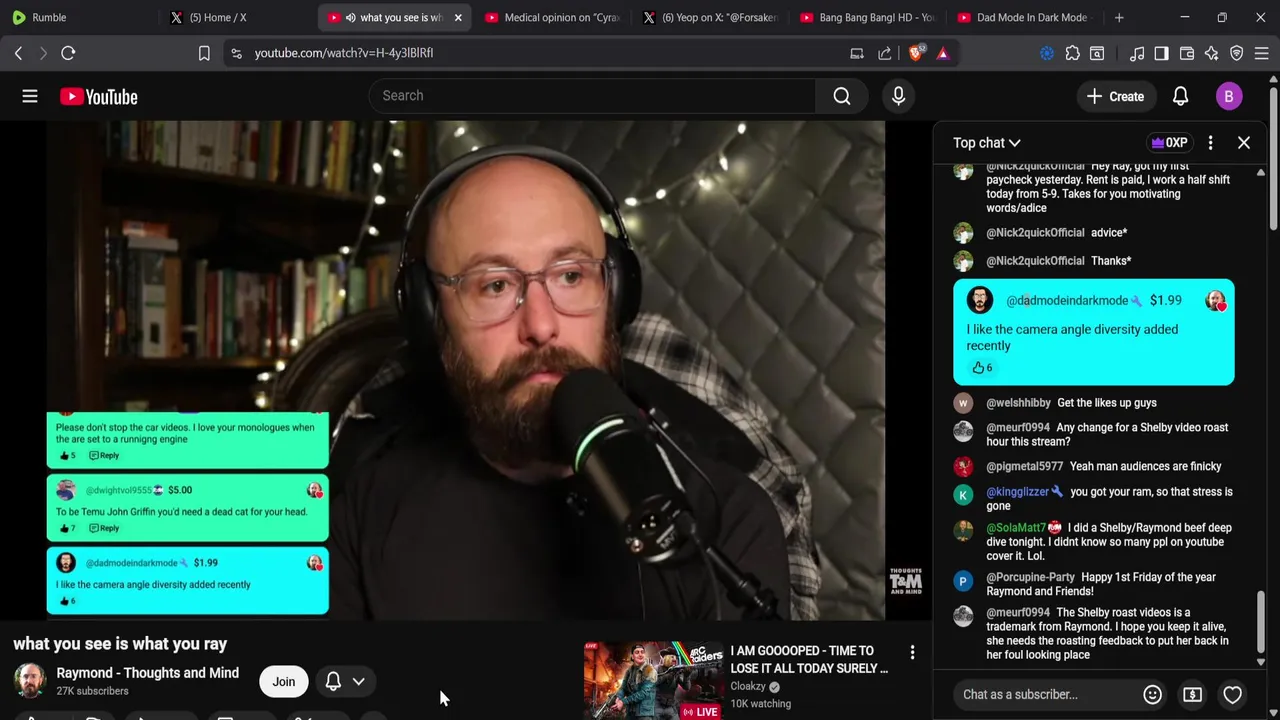Click @pigmetal5977 chat username
Viewport: 1280px width, 720px height.
click(x=1024, y=466)
